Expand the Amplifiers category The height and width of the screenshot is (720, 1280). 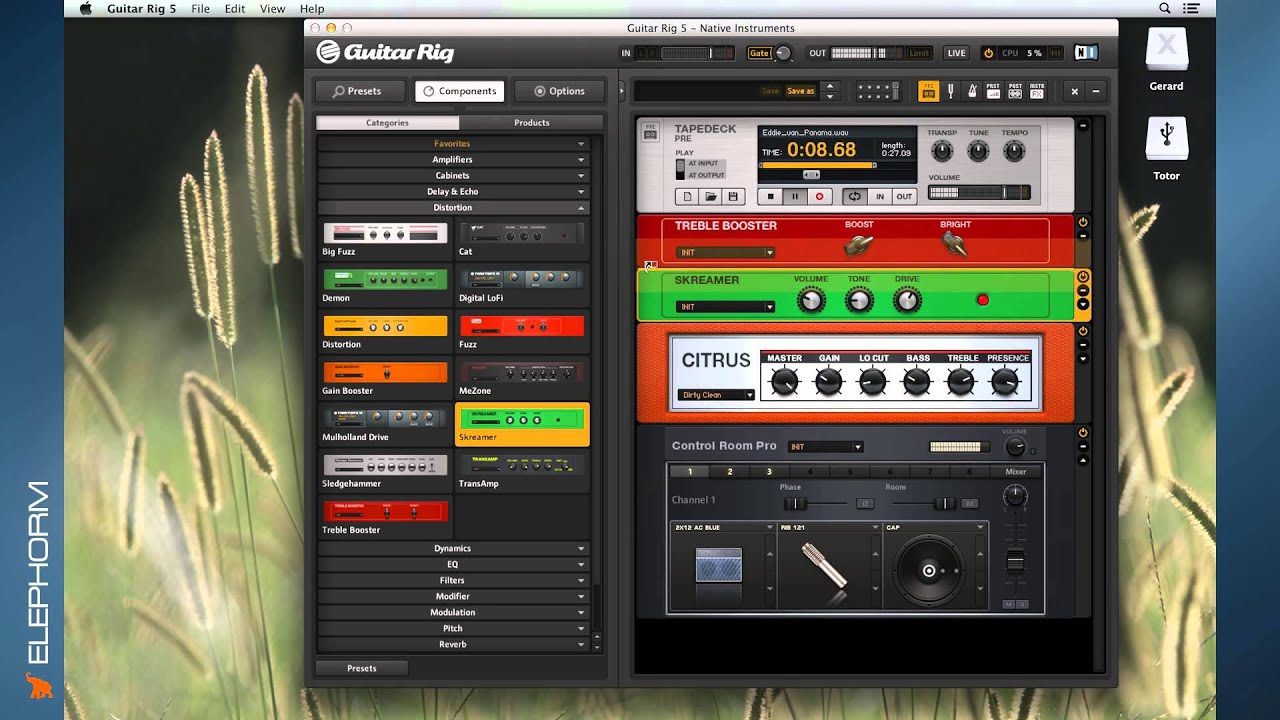453,160
